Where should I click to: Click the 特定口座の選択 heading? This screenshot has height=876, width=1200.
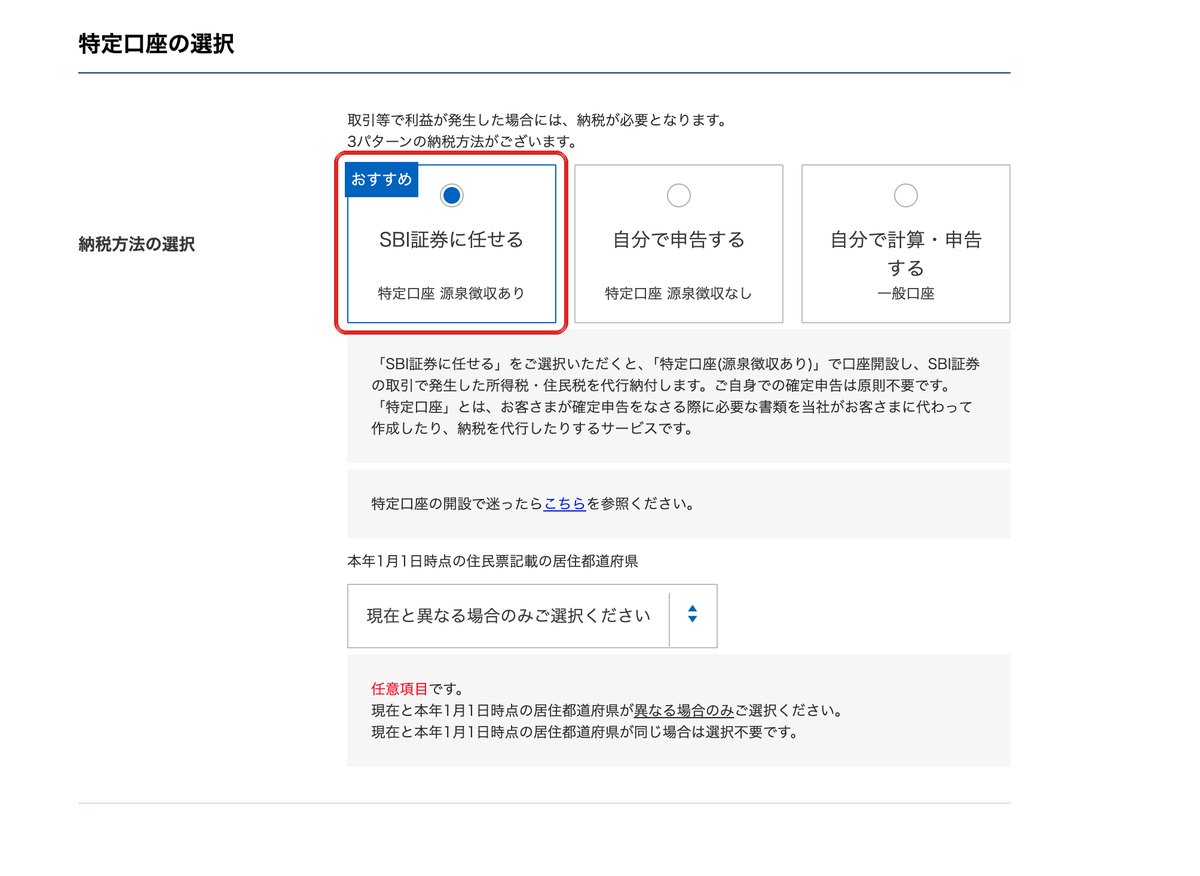157,44
